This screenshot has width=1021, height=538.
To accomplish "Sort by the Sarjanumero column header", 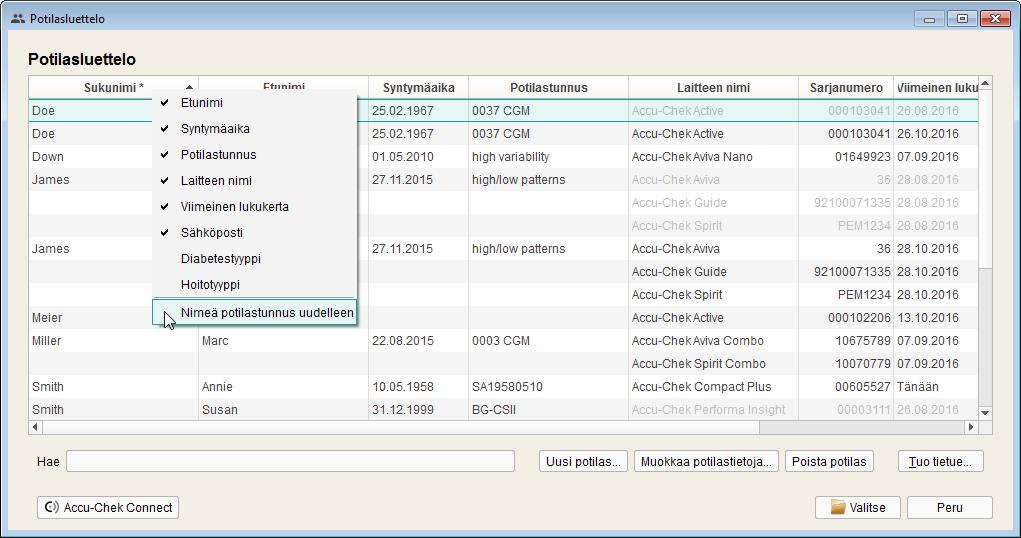I will click(846, 87).
